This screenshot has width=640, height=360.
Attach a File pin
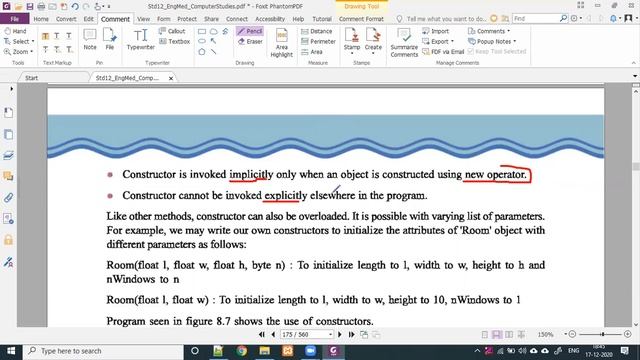pyautogui.click(x=109, y=39)
